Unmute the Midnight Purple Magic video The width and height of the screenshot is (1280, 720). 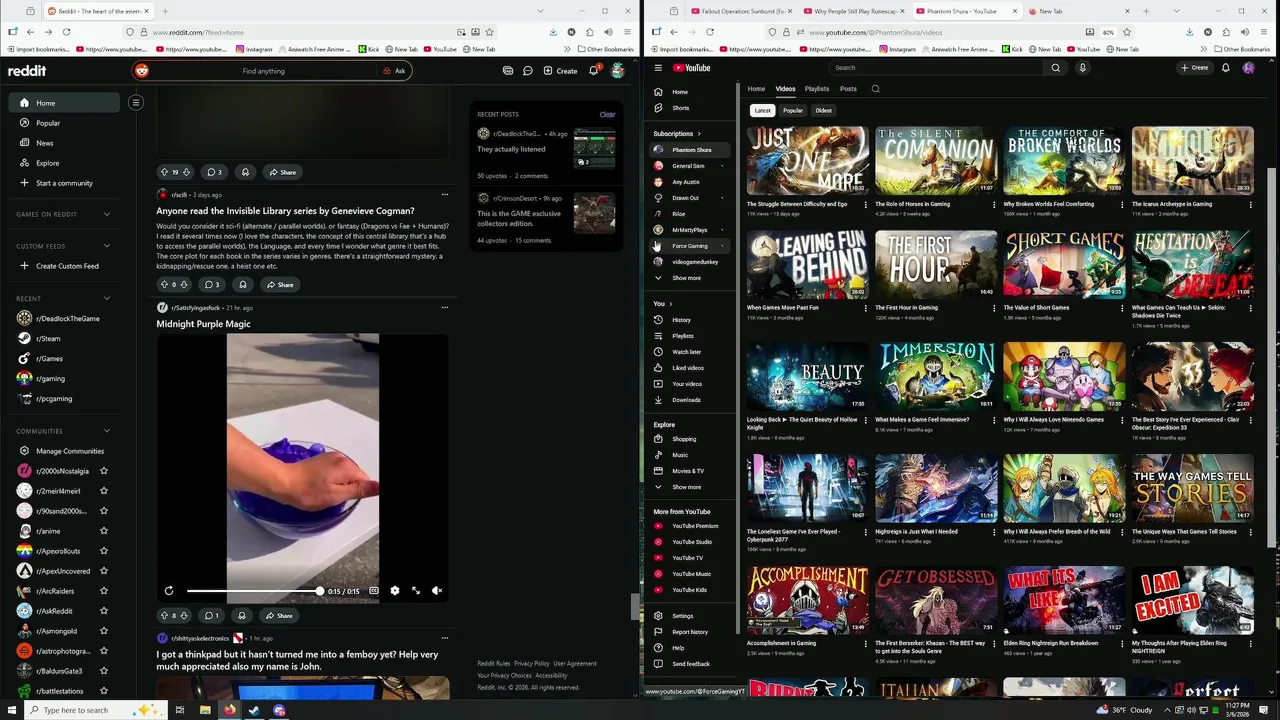437,591
